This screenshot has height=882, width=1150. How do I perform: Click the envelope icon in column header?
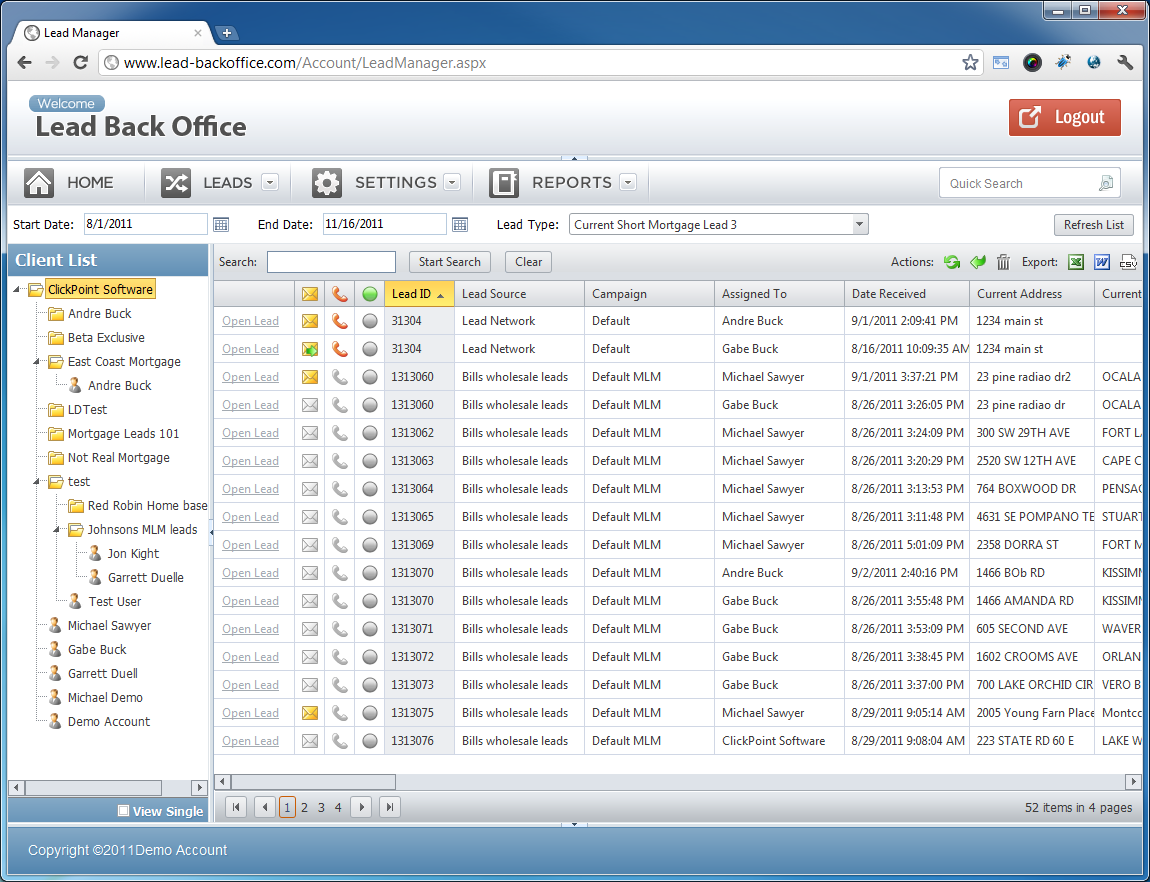[309, 293]
